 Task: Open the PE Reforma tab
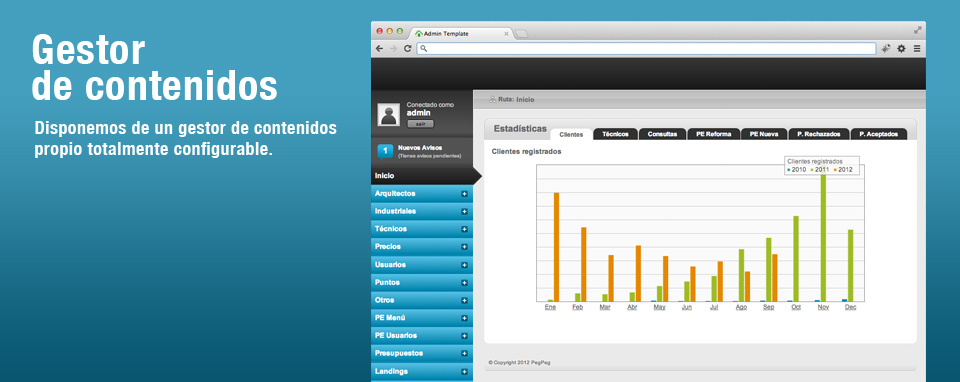tap(713, 134)
